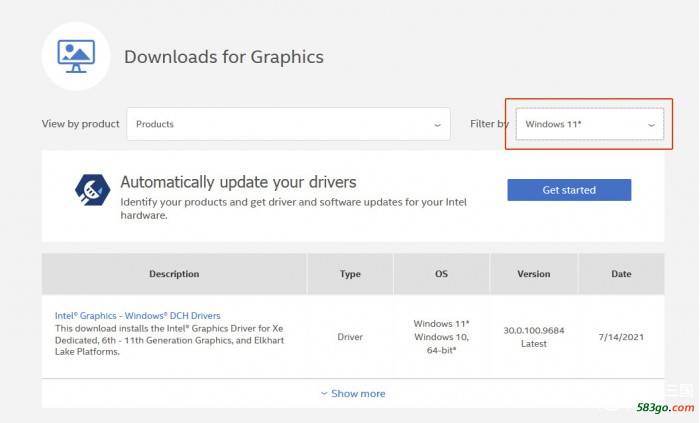Click the Version column header
This screenshot has height=423, width=700.
coord(534,274)
